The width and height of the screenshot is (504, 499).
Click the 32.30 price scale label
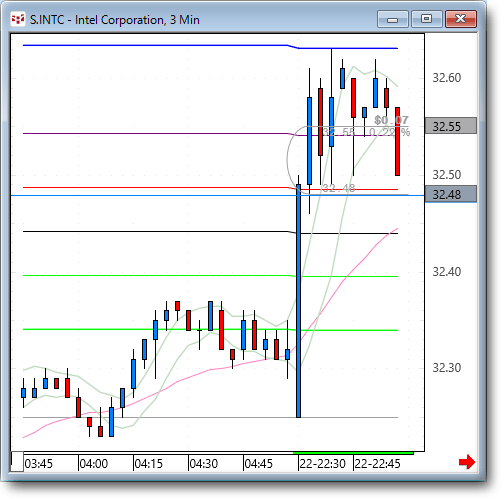click(x=447, y=368)
